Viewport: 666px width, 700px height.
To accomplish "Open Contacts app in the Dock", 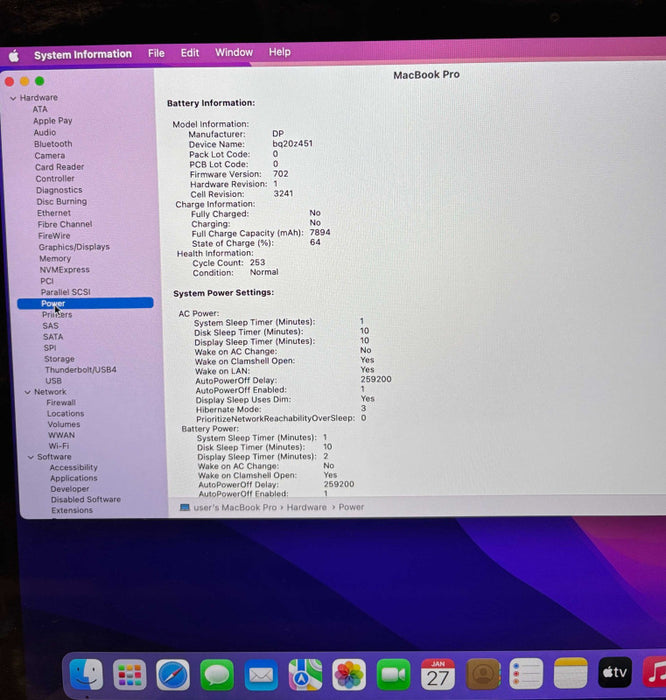I will pos(483,673).
